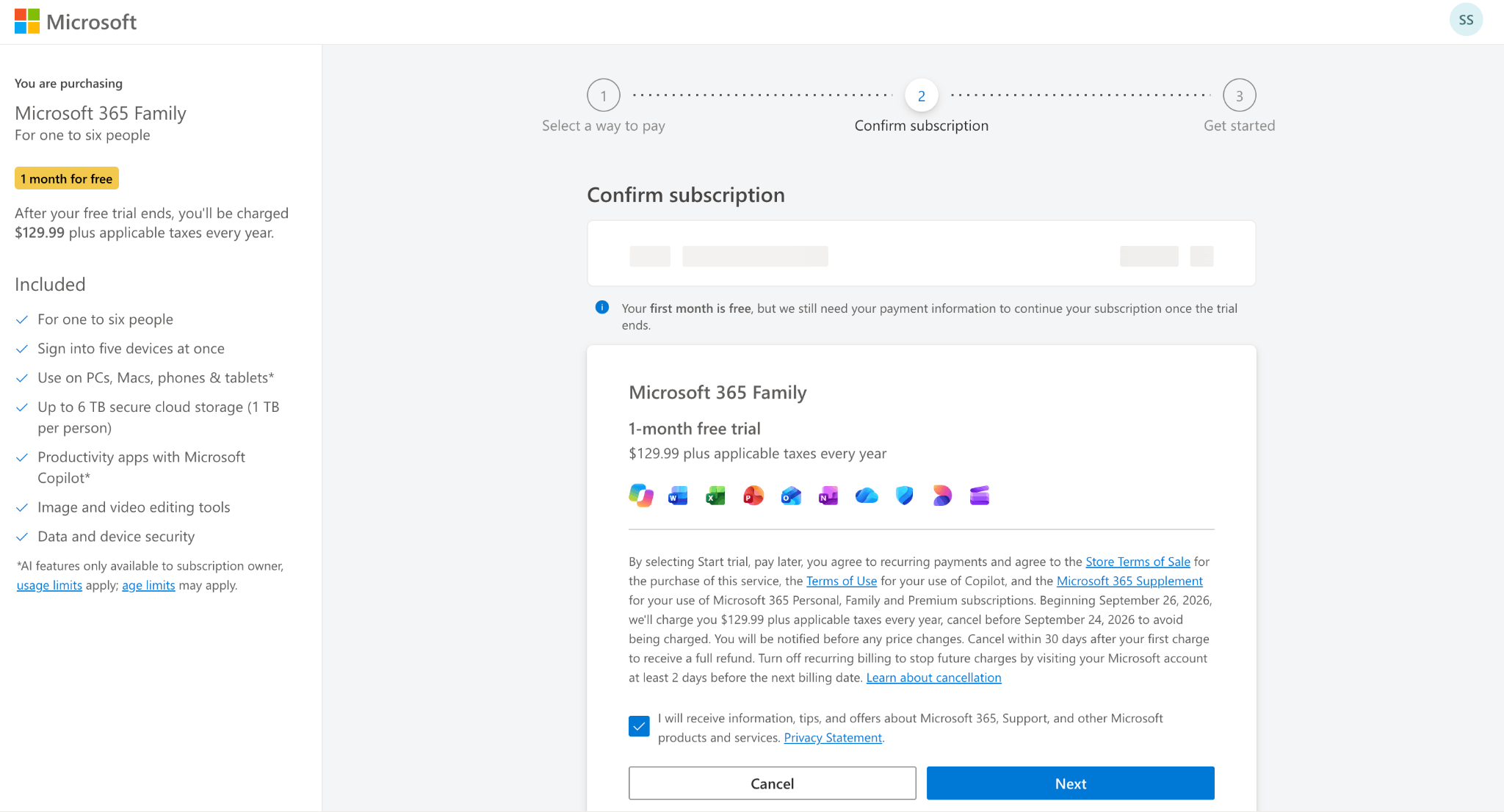
Task: Click the "You are purchasing" label
Action: click(x=69, y=83)
